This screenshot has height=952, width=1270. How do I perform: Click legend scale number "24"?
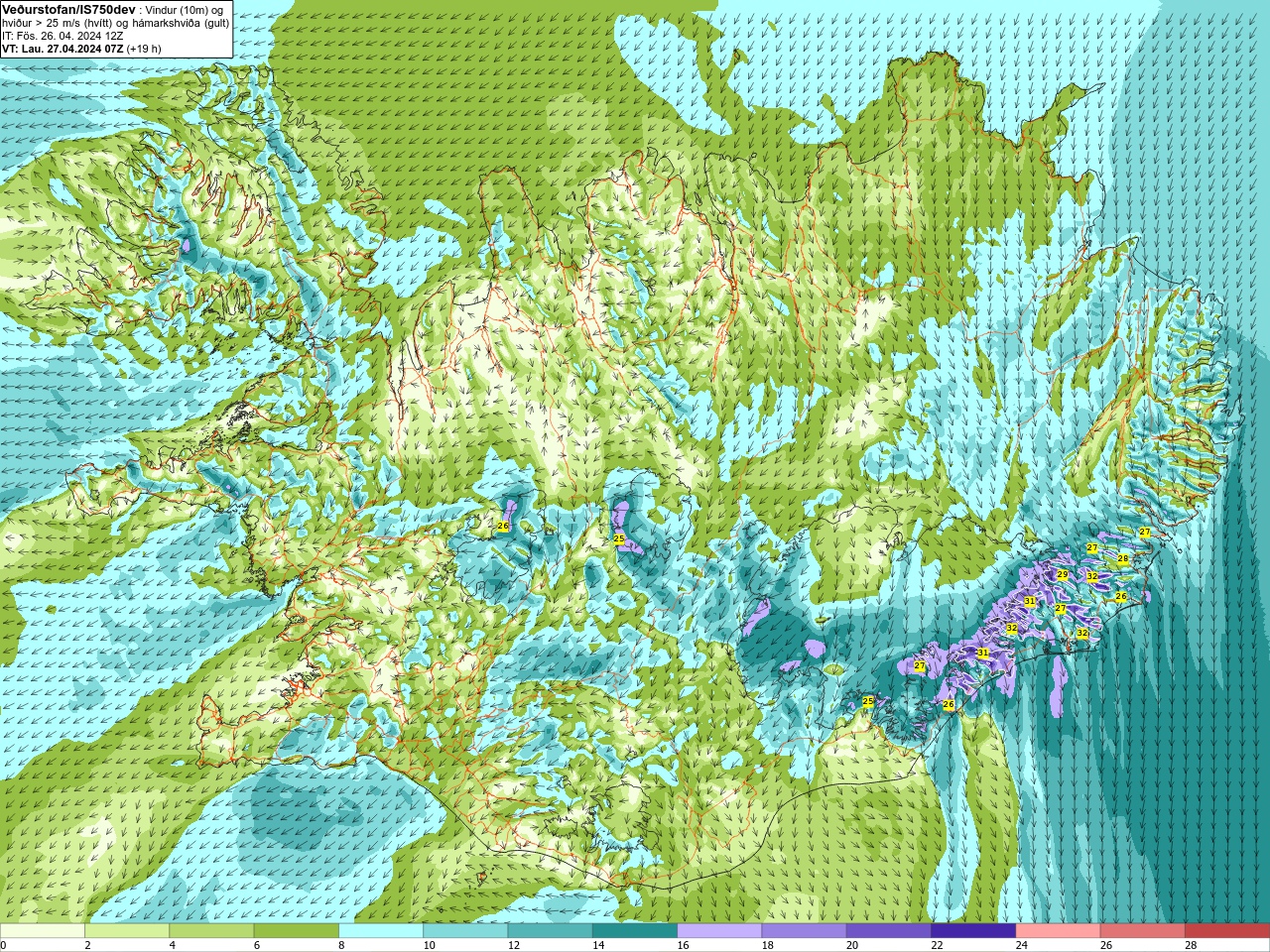pos(1021,946)
